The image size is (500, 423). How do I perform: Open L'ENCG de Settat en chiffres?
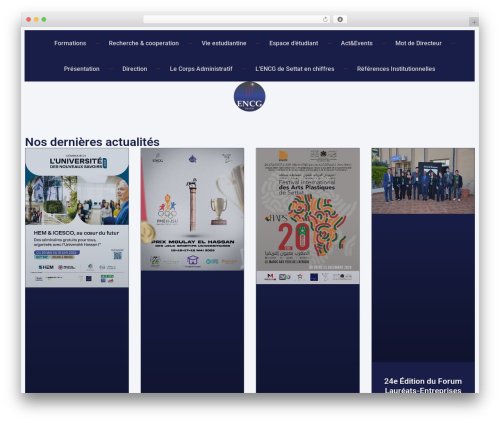295,69
